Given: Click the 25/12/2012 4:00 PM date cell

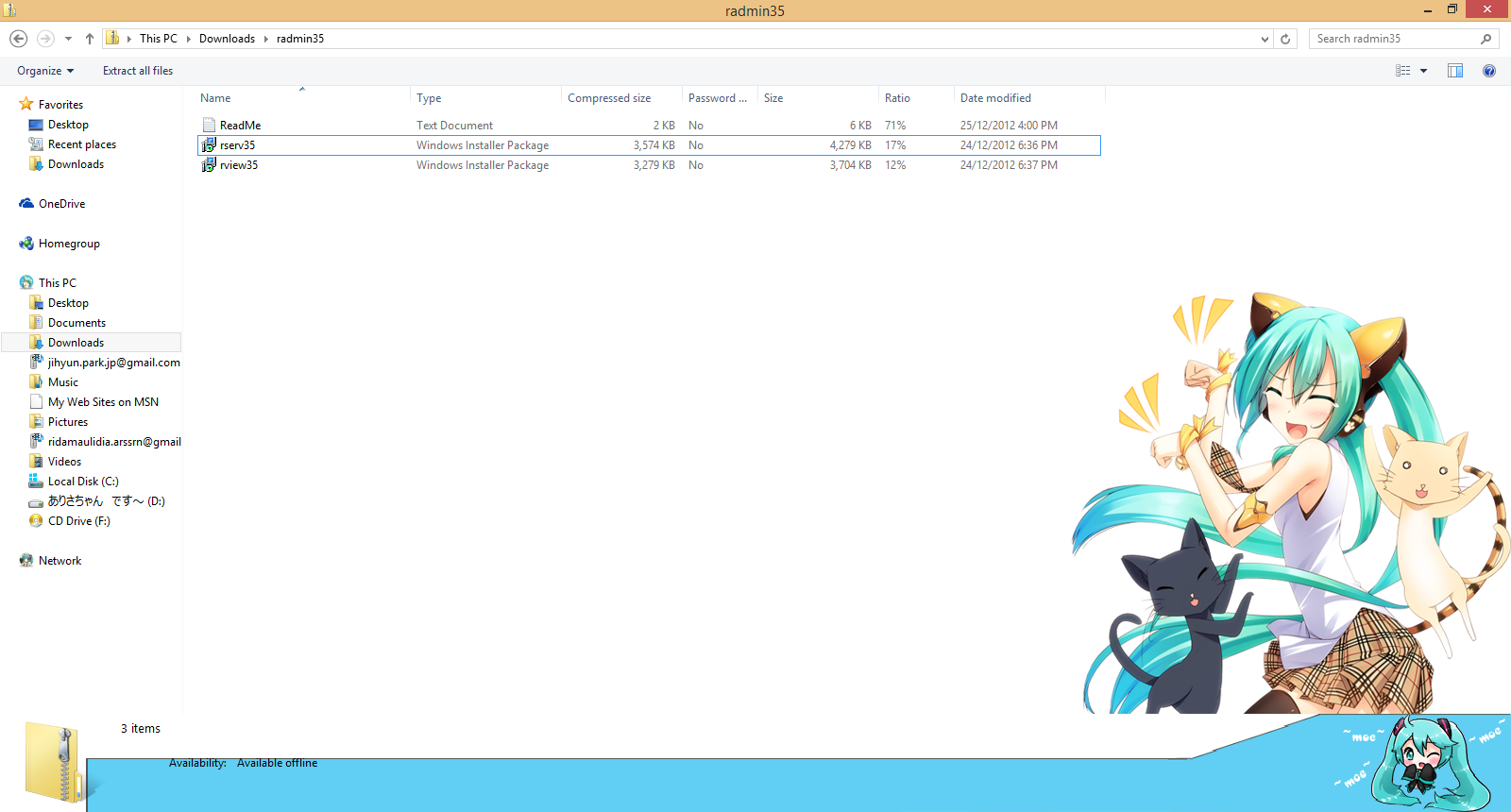Looking at the screenshot, I should pos(1009,126).
